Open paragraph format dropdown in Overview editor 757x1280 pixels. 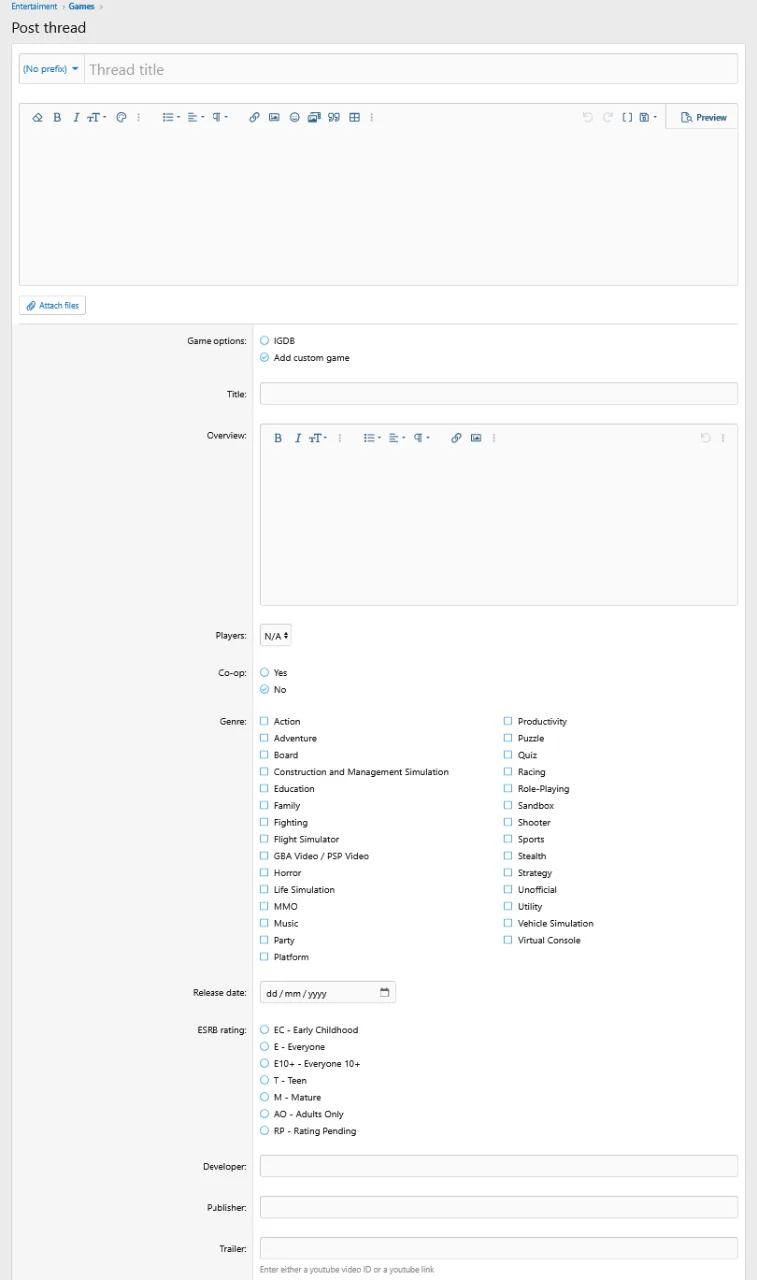coord(422,438)
